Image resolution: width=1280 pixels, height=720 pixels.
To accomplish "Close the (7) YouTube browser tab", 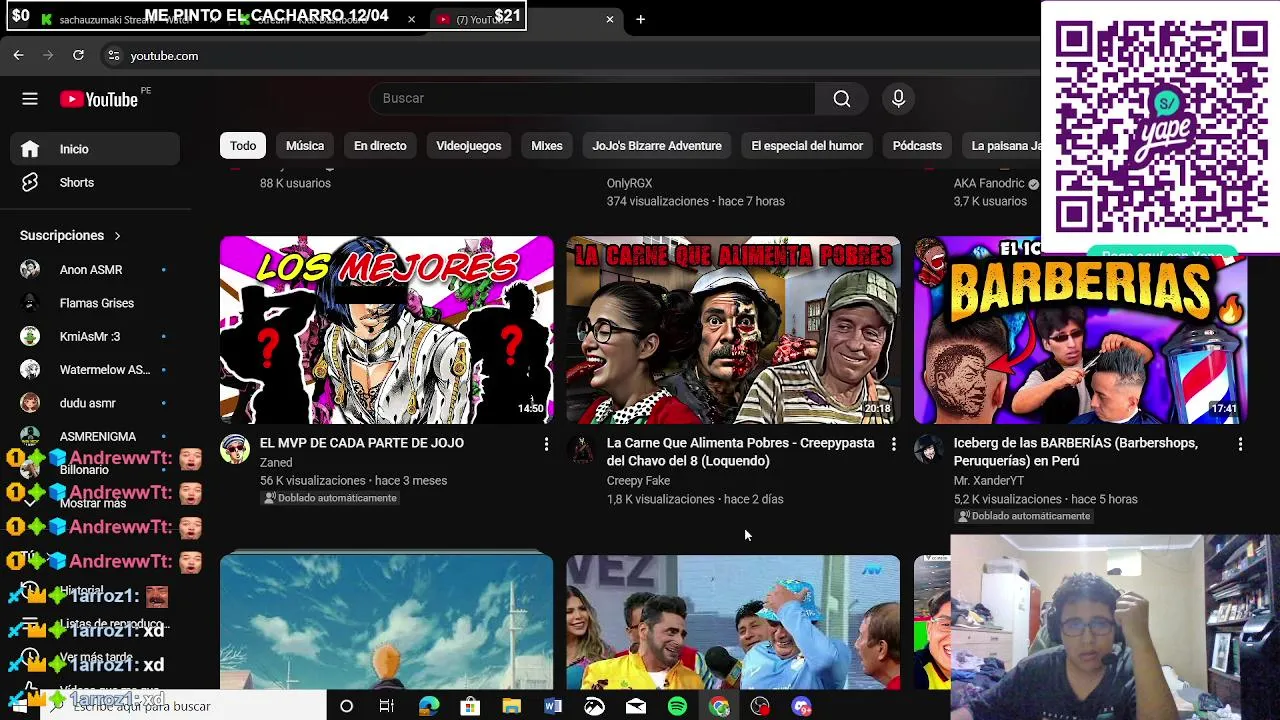I will coord(610,19).
